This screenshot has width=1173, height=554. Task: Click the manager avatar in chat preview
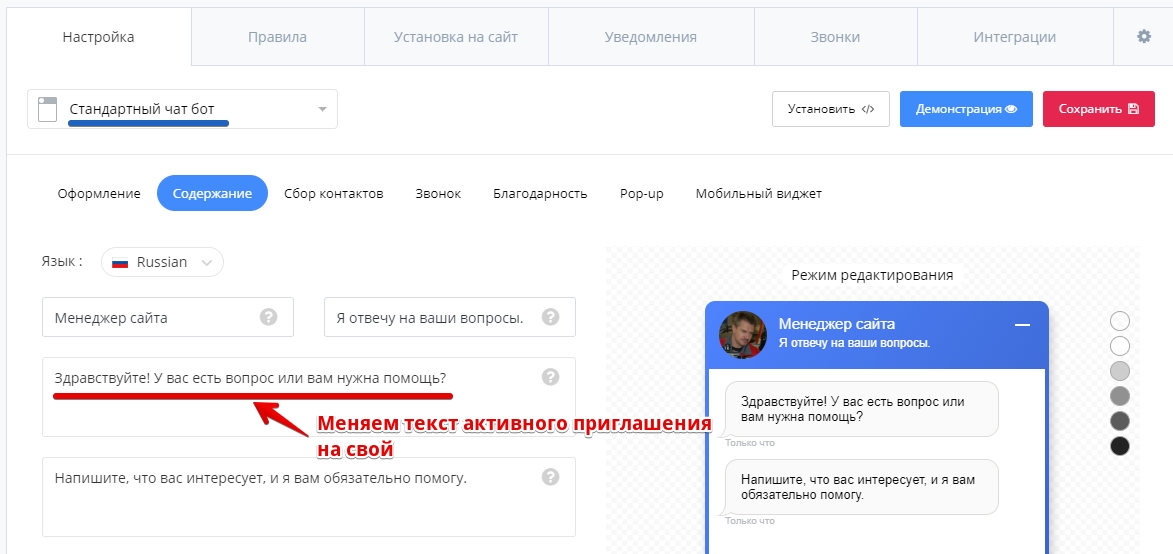pos(743,334)
